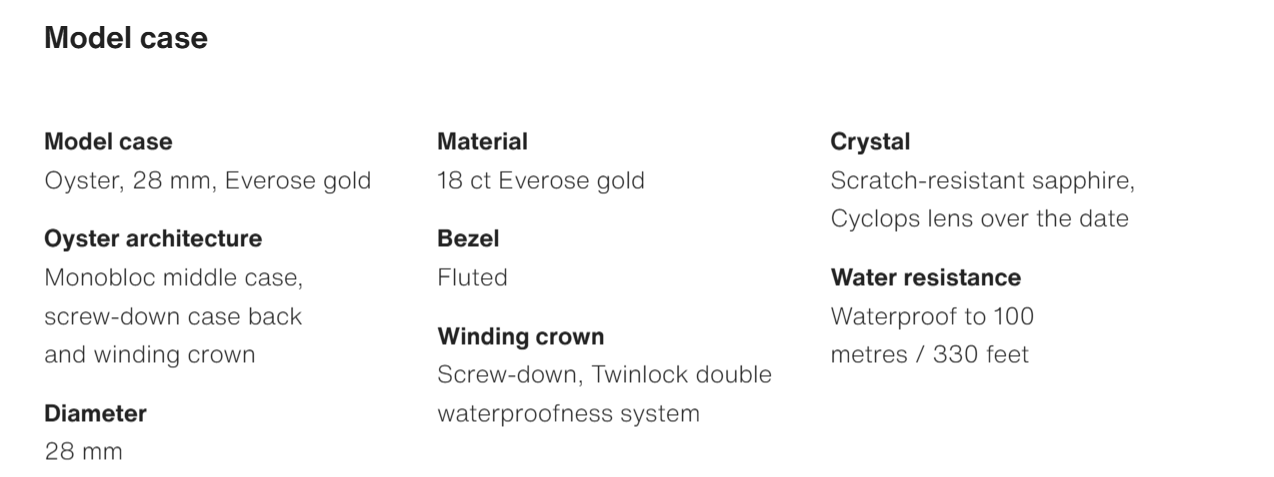Click the "Material" label
The image size is (1274, 477).
pyautogui.click(x=482, y=142)
